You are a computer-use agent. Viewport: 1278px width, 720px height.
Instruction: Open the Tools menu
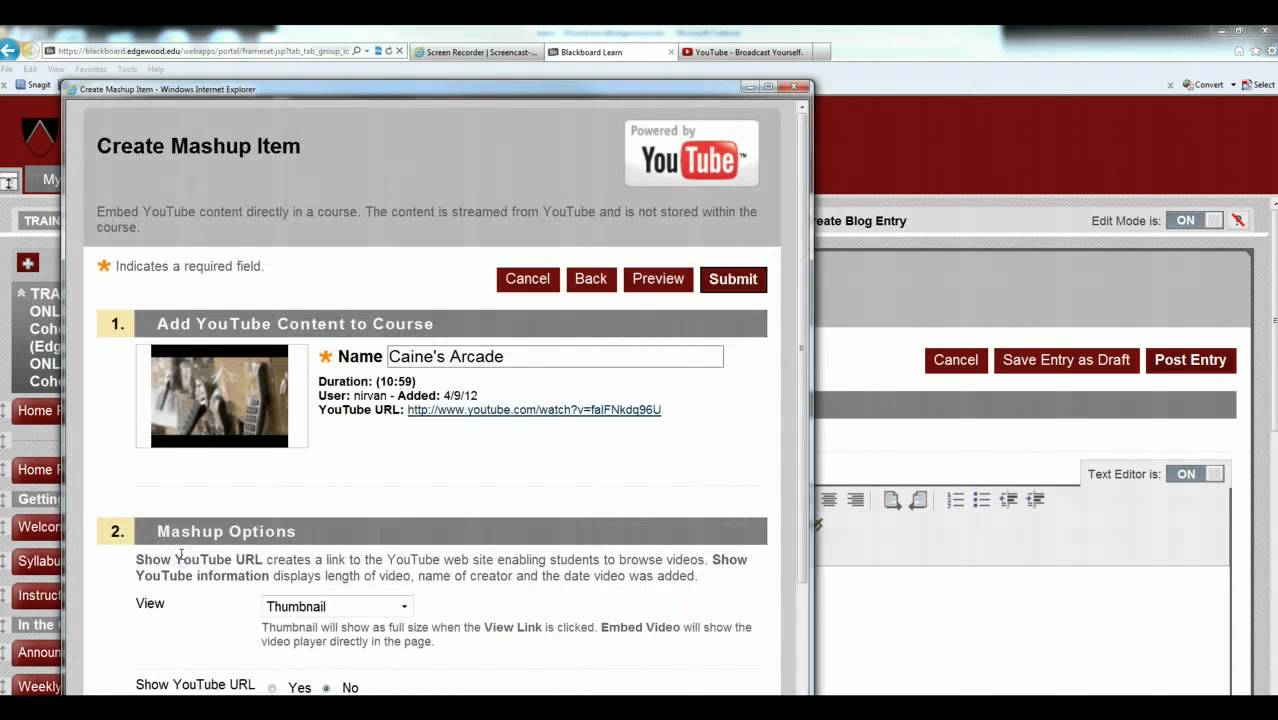127,69
